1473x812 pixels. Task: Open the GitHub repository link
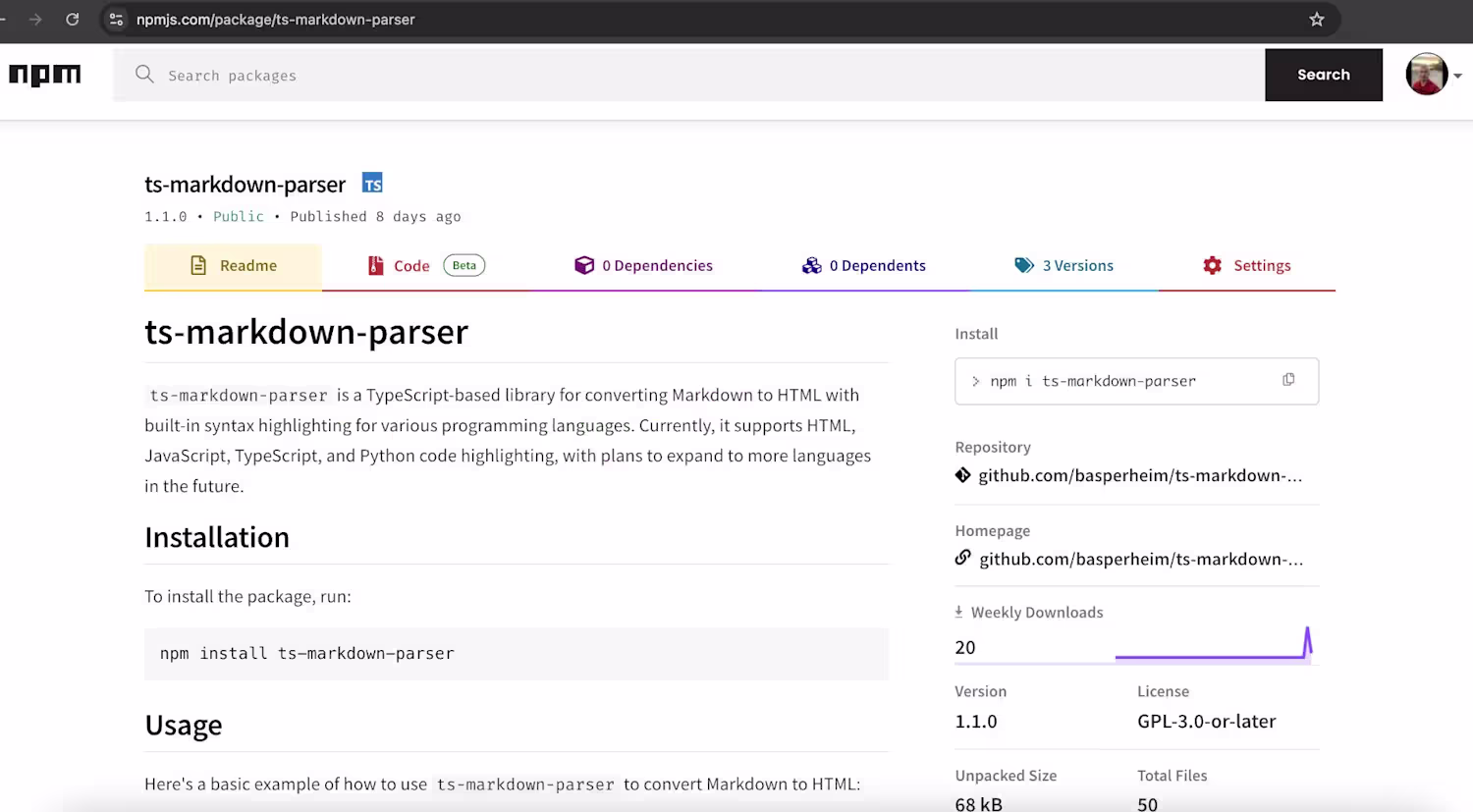[1140, 475]
